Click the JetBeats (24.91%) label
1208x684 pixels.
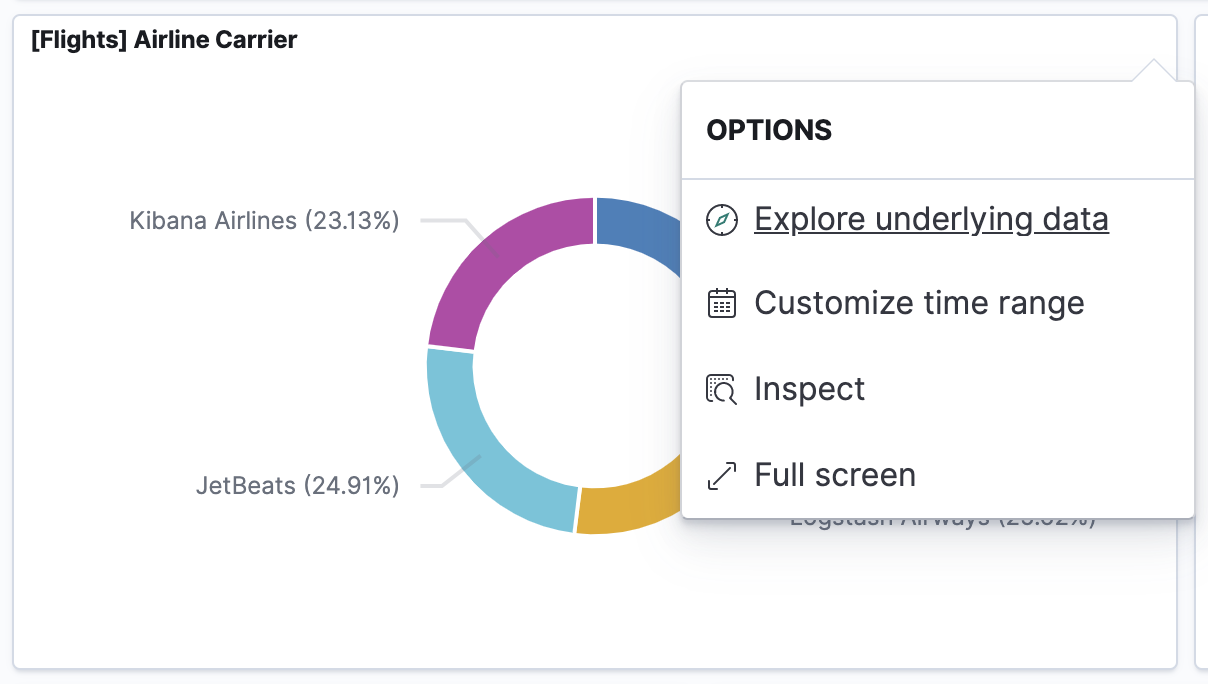tap(297, 485)
